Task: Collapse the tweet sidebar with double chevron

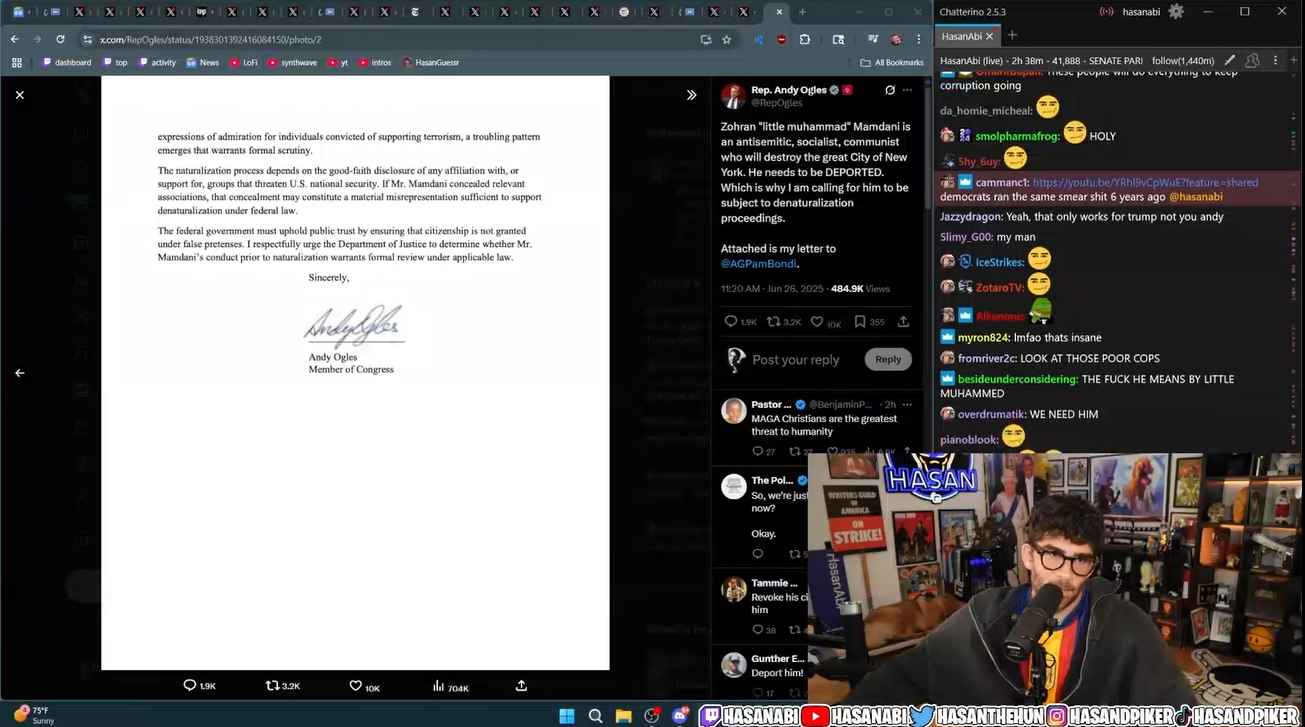Action: point(691,95)
